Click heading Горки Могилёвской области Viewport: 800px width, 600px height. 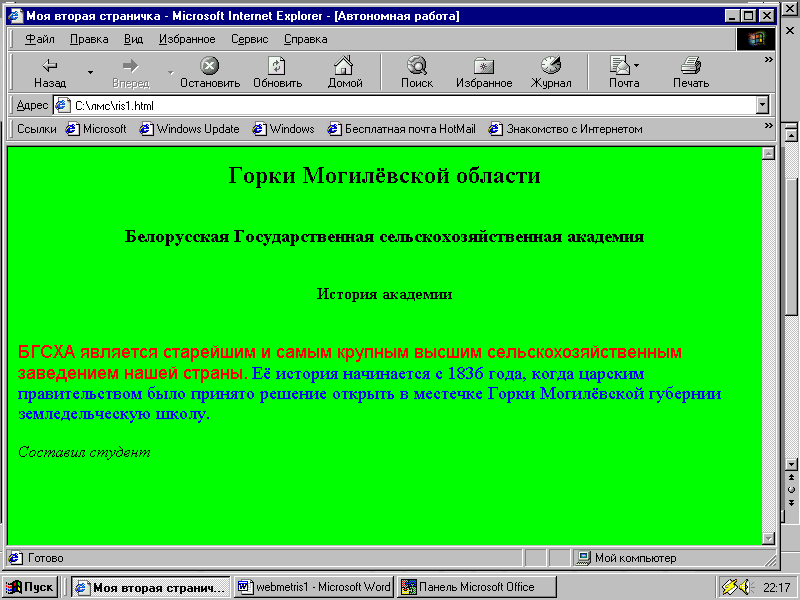384,175
